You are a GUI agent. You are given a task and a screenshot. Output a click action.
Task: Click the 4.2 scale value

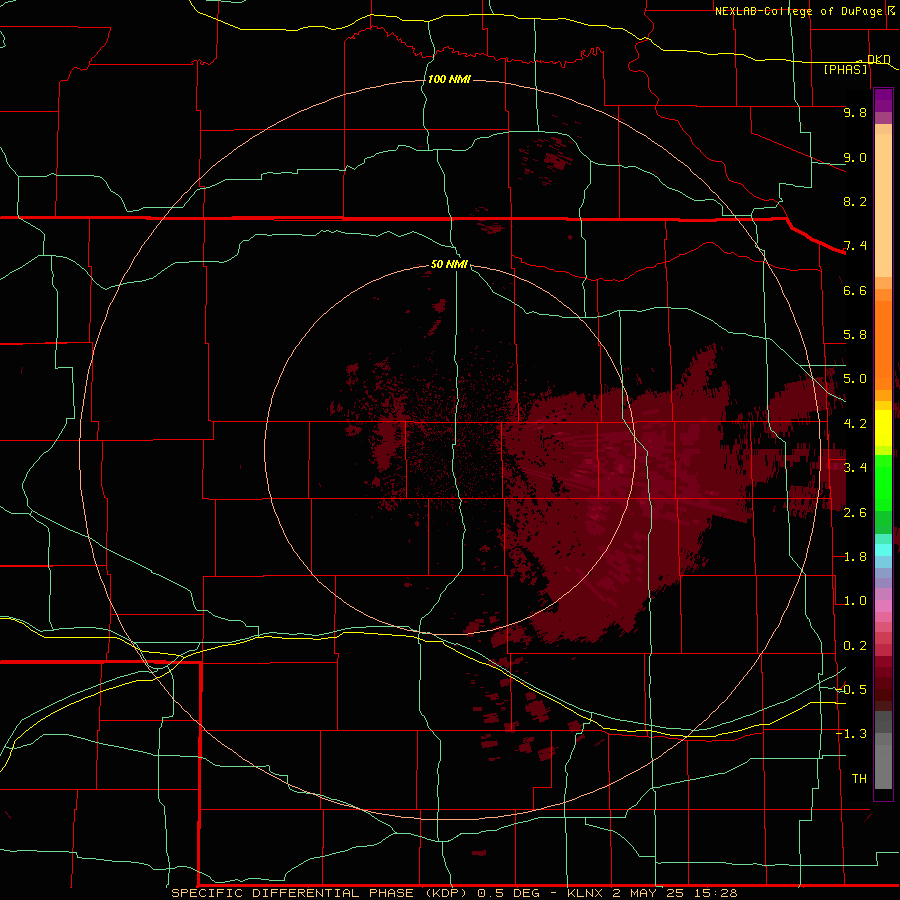pos(855,424)
